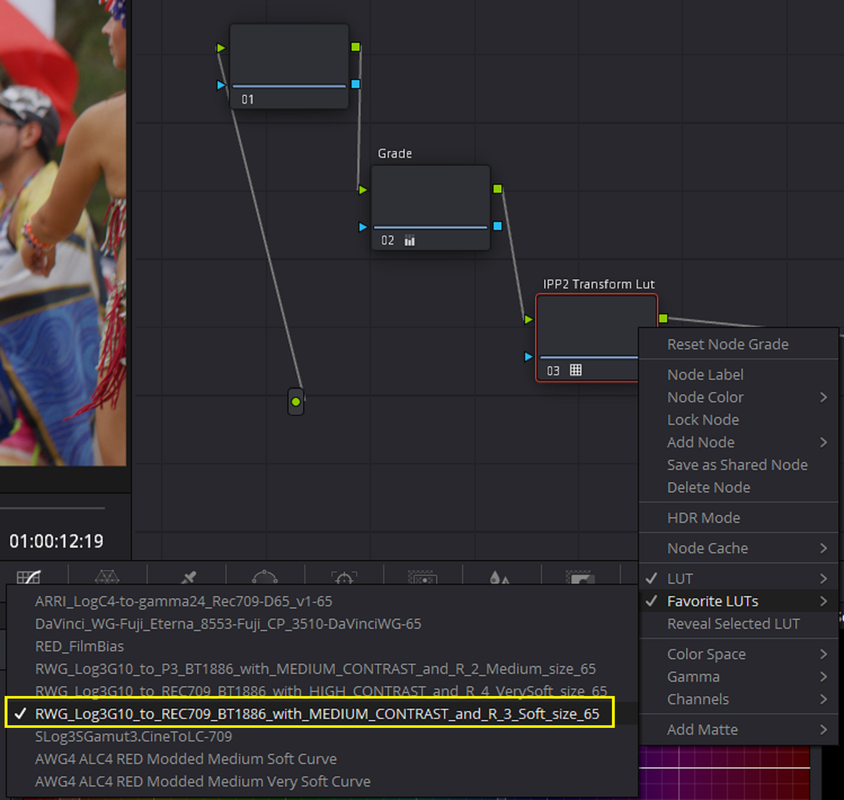Open the checked Favorite LUTs entry
Image resolution: width=844 pixels, height=800 pixels.
pos(738,601)
